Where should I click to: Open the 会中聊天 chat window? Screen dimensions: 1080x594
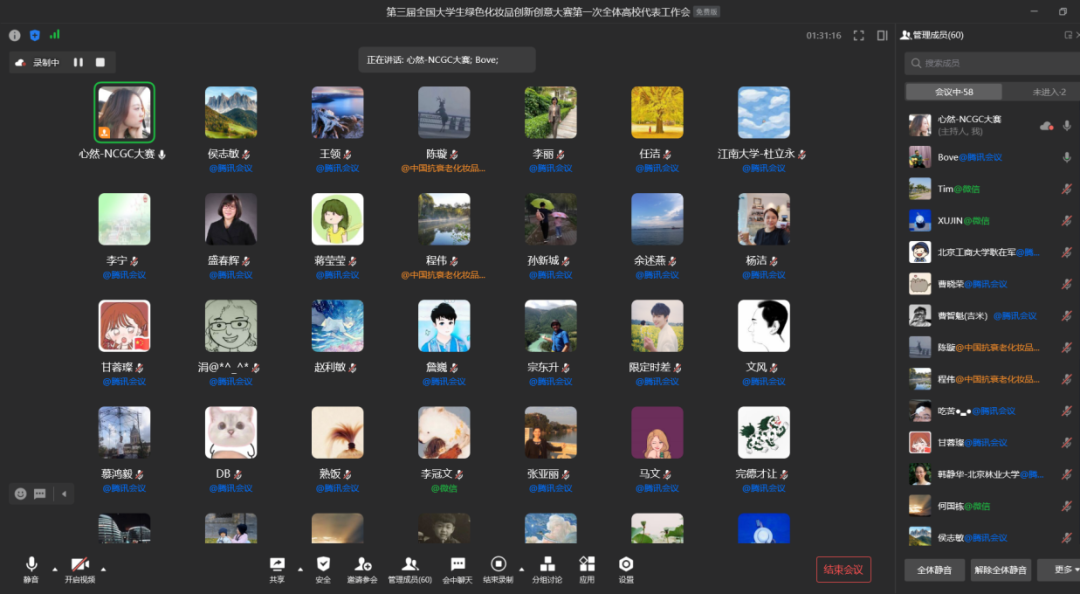point(457,570)
